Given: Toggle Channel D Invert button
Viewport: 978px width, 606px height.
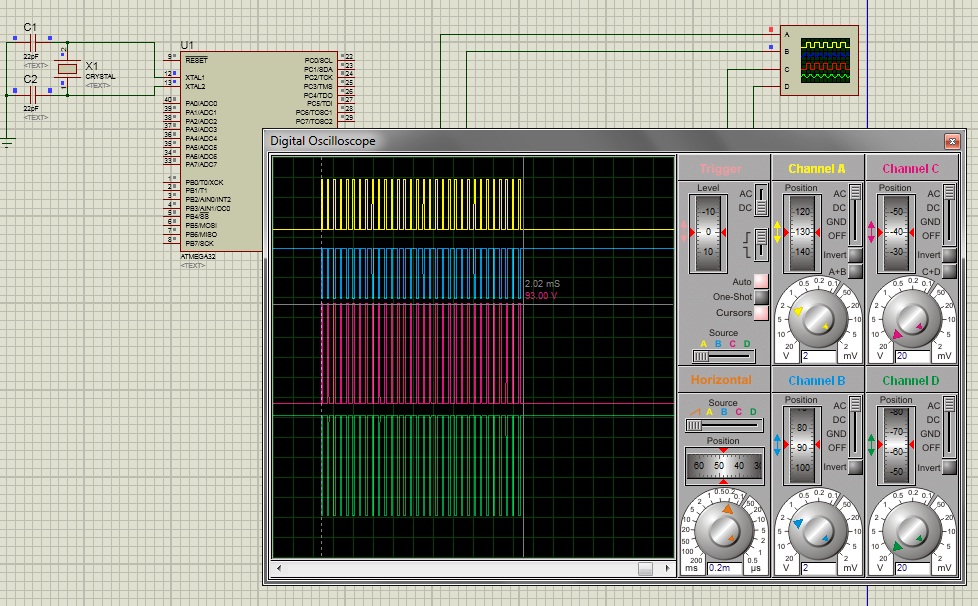Looking at the screenshot, I should [949, 467].
